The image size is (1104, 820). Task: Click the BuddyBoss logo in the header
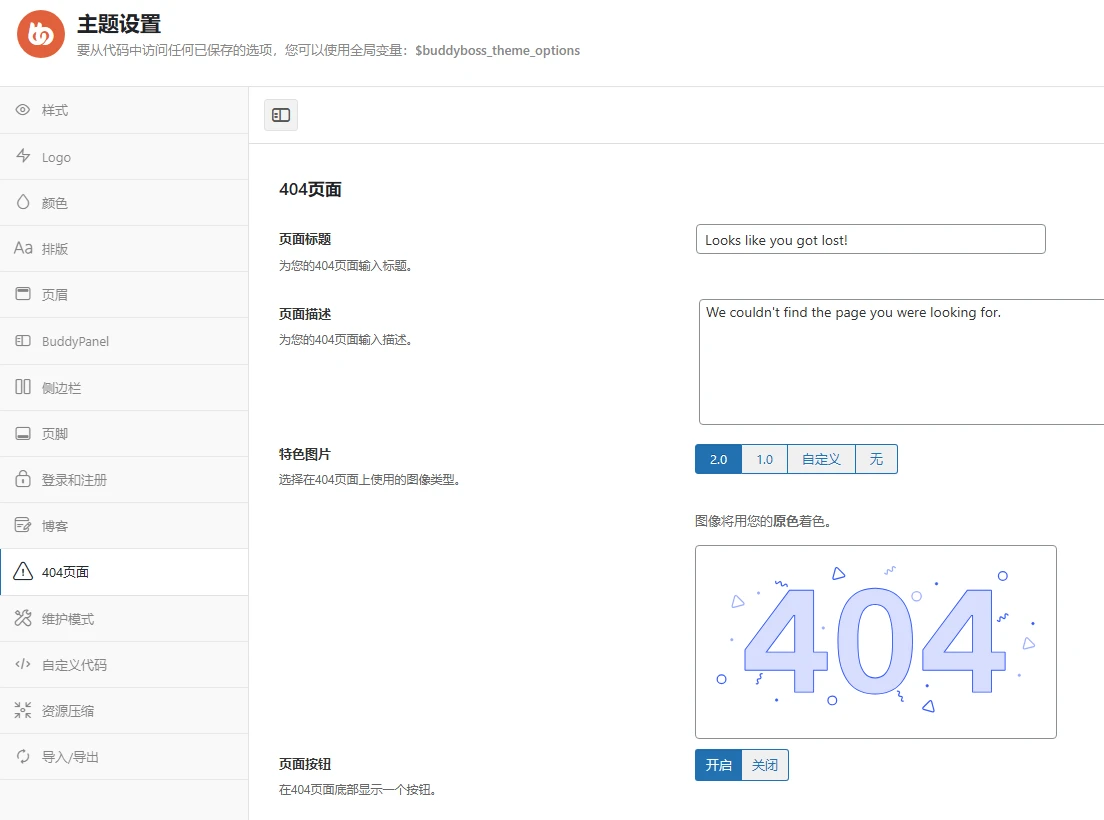click(x=40, y=34)
